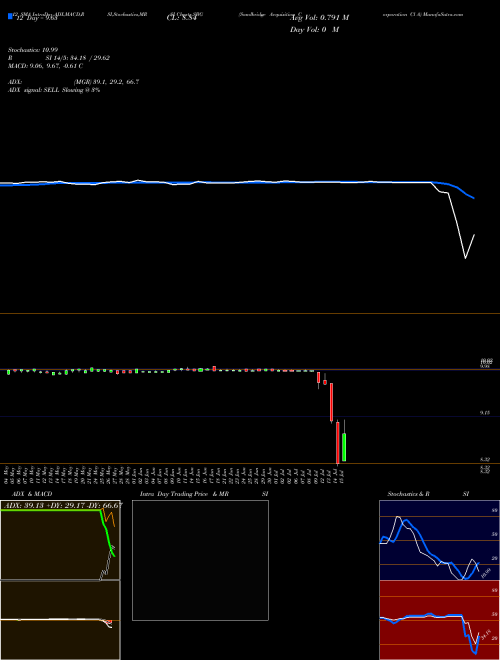This screenshot has width=500, height=660.
Task: Click the 'Intra Day Trading Price & MRSI' title
Action: tap(204, 494)
